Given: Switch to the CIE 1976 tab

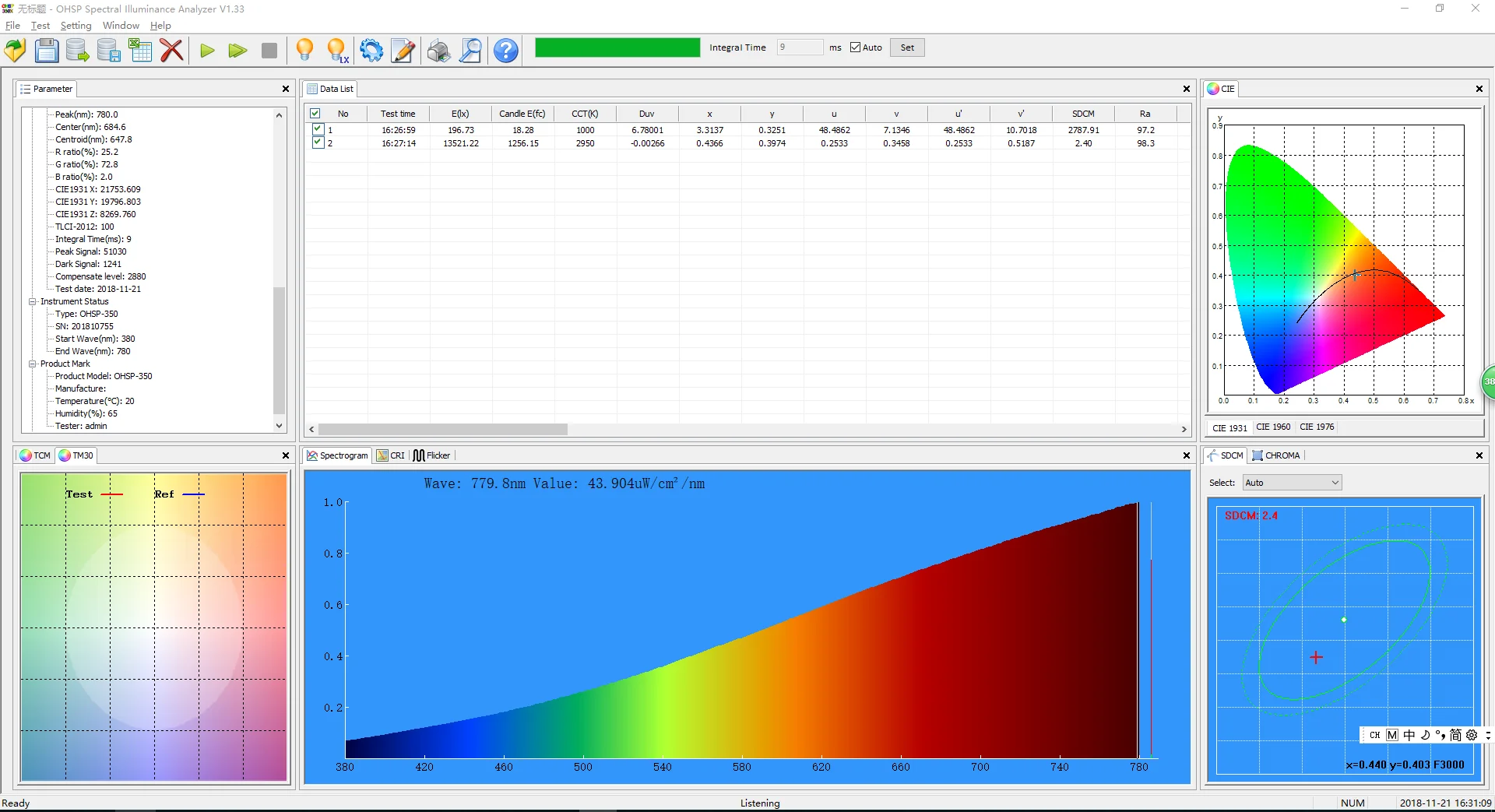Looking at the screenshot, I should [x=1315, y=427].
